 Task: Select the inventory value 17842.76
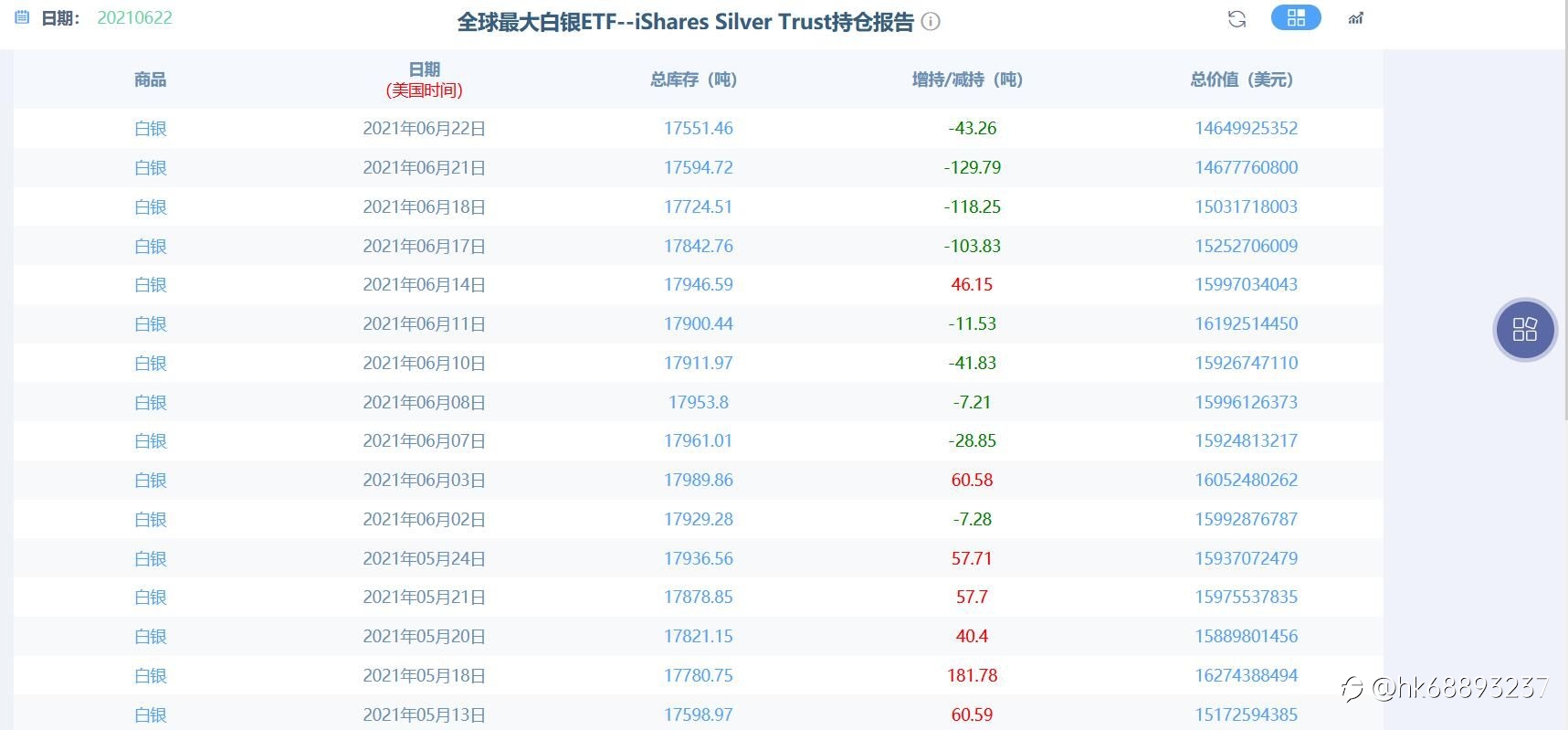[699, 246]
